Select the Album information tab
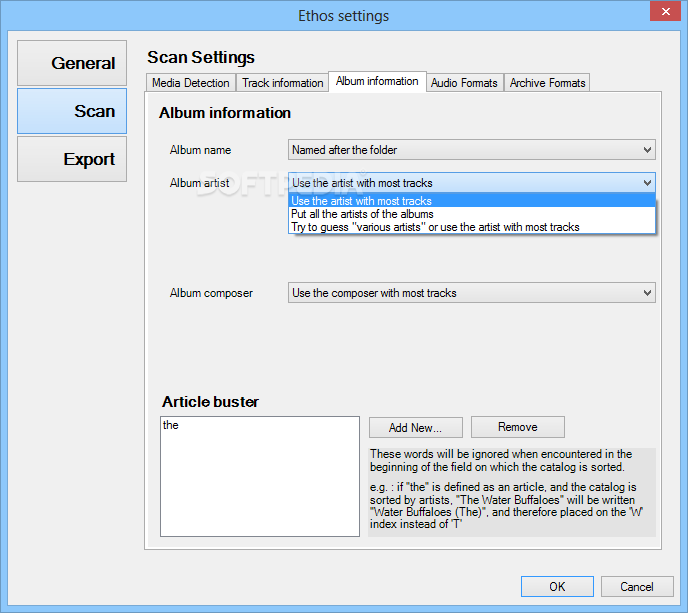 pyautogui.click(x=377, y=82)
